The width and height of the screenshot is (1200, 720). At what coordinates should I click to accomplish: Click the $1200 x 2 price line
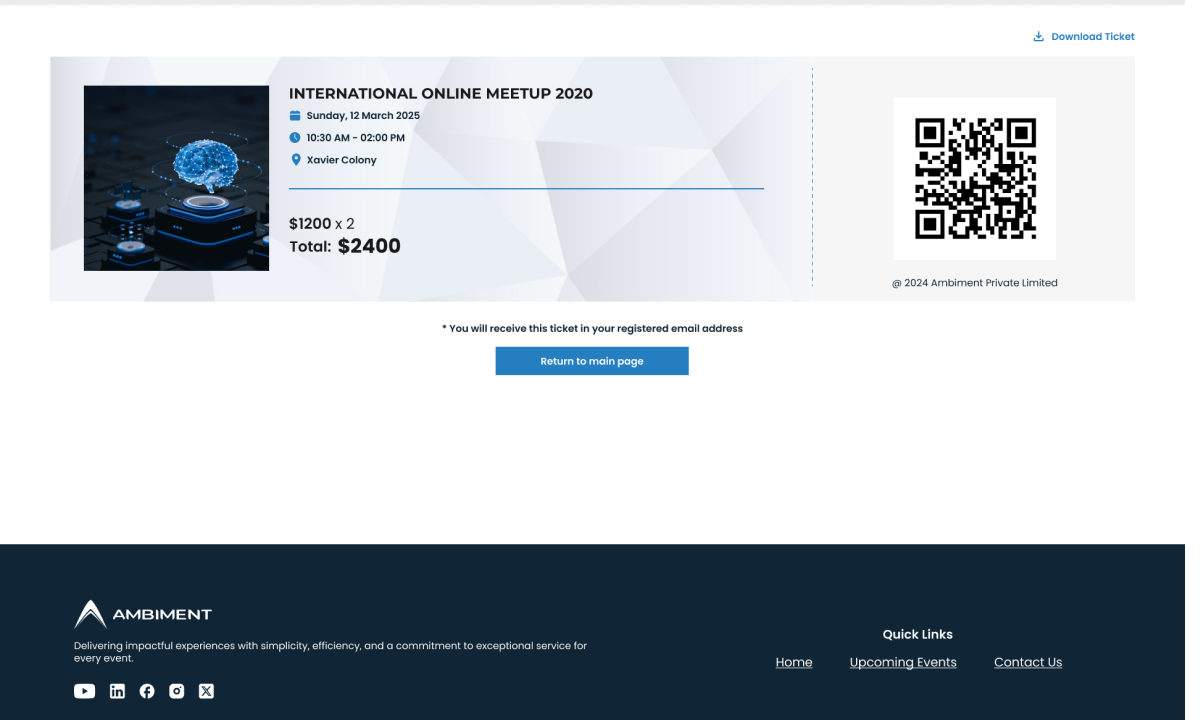pyautogui.click(x=322, y=224)
